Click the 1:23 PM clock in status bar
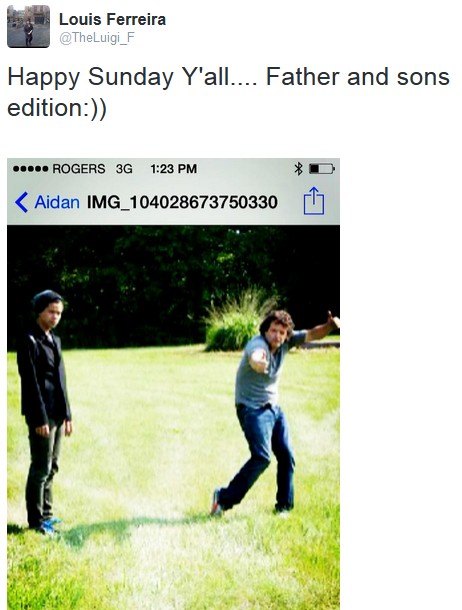Screen dimensions: 462x610 click(x=173, y=169)
